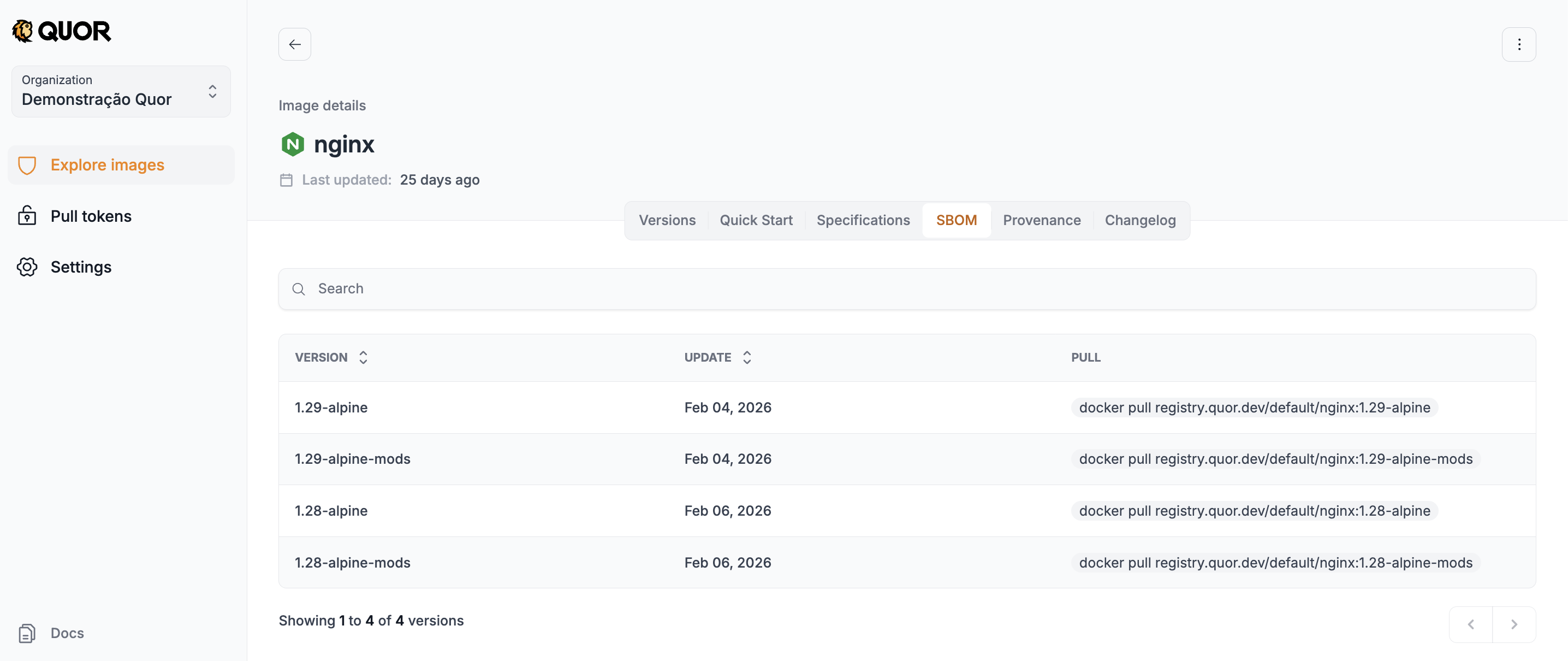Click the back arrow button
The width and height of the screenshot is (1568, 661).
coord(295,44)
